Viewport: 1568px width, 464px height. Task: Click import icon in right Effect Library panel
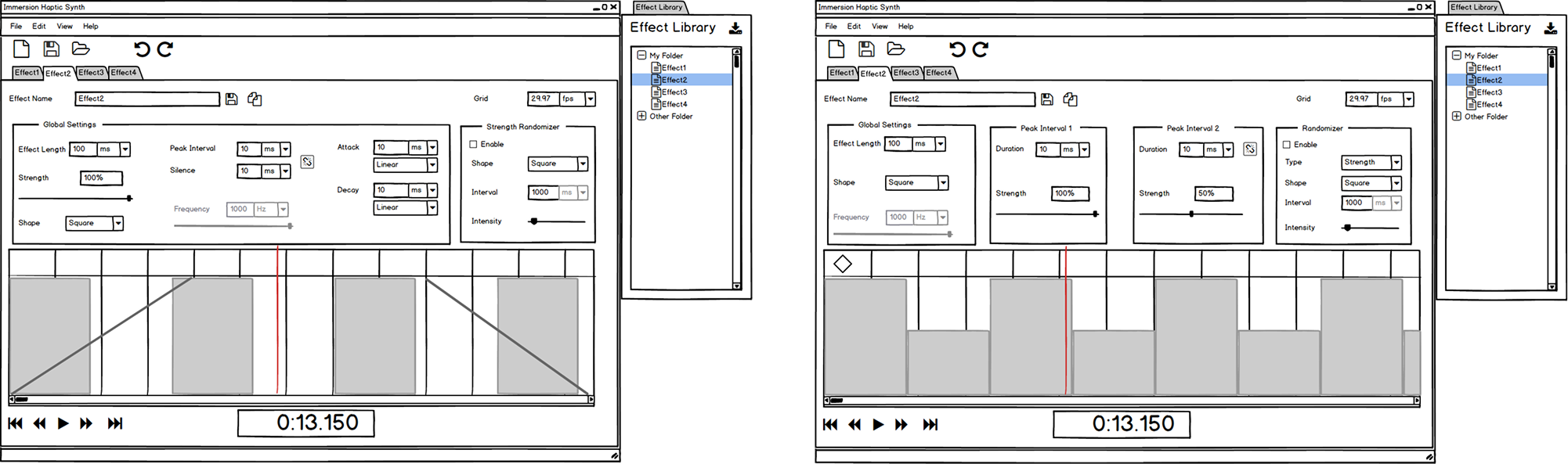pos(1550,28)
